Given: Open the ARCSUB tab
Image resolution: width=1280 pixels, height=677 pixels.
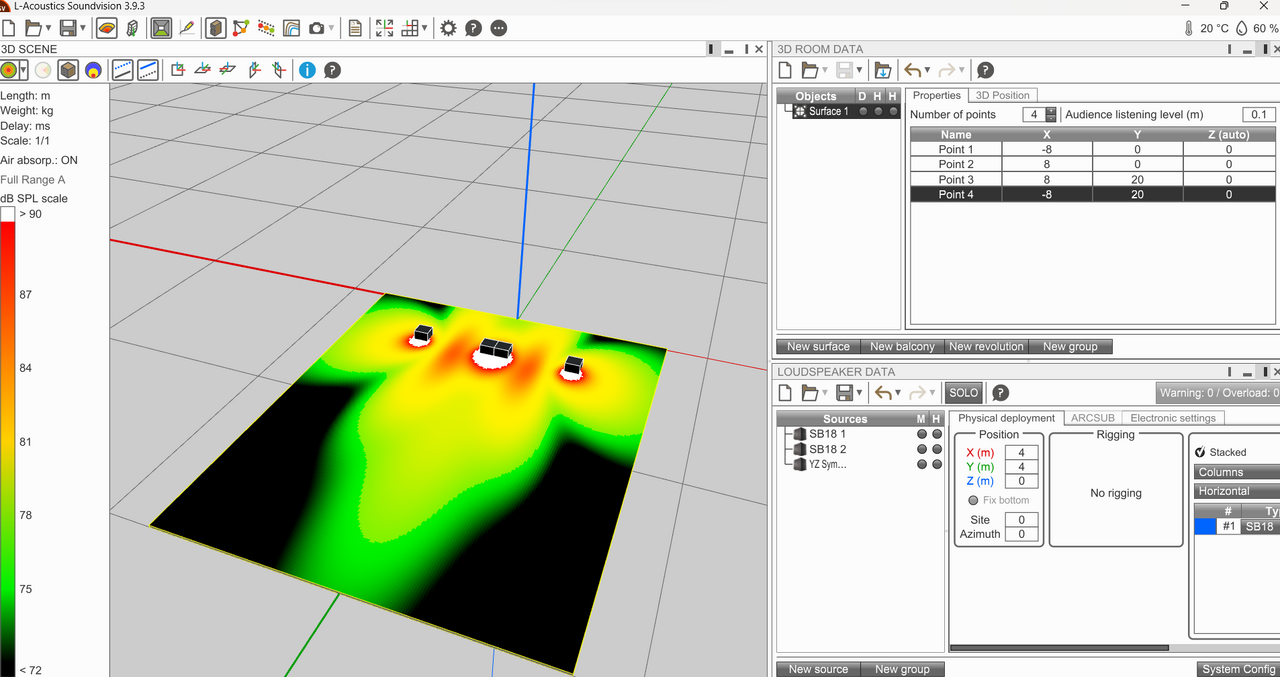Looking at the screenshot, I should point(1092,418).
